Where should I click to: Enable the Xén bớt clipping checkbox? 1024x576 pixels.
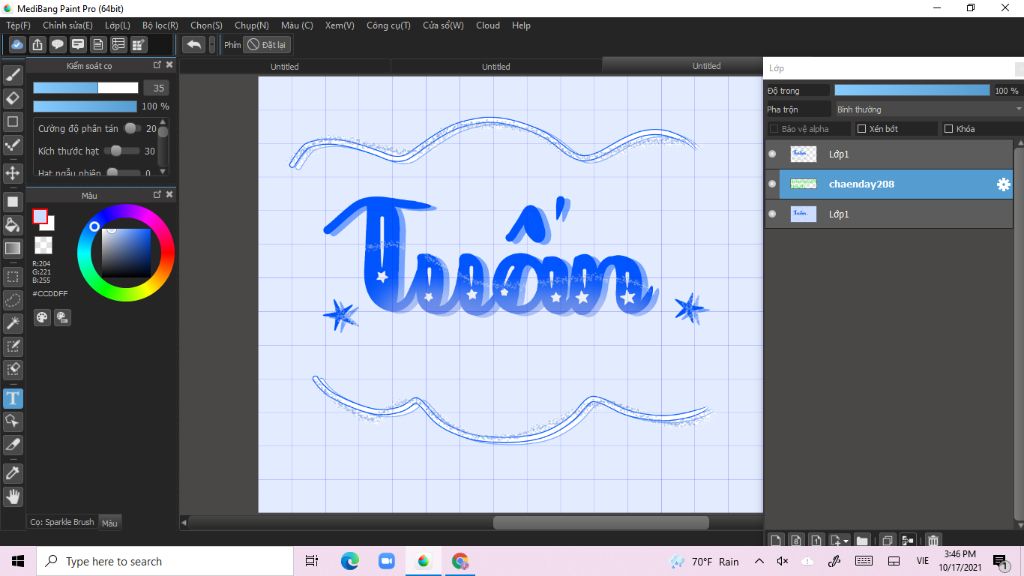(861, 129)
